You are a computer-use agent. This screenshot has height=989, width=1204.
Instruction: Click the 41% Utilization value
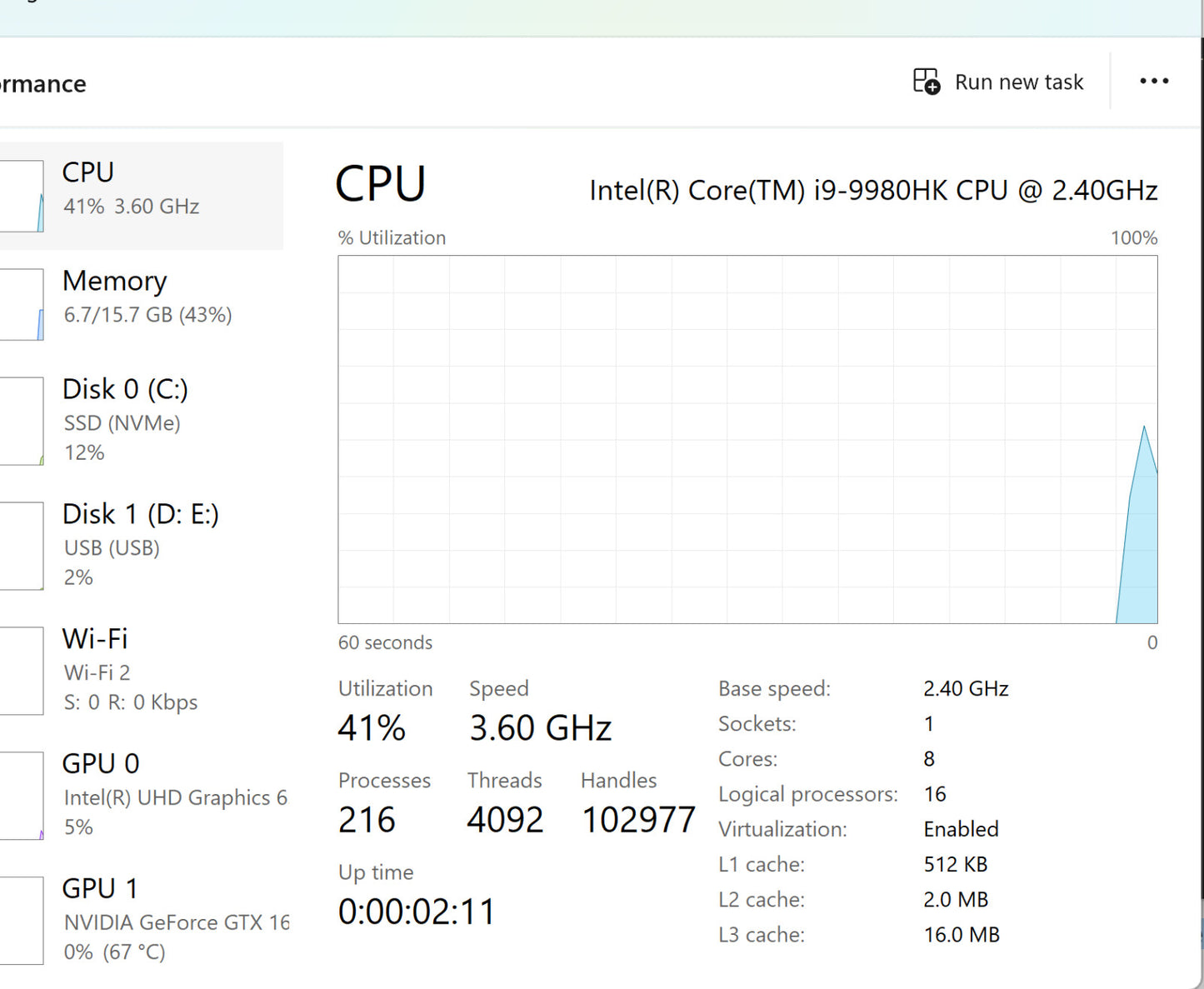pos(372,728)
